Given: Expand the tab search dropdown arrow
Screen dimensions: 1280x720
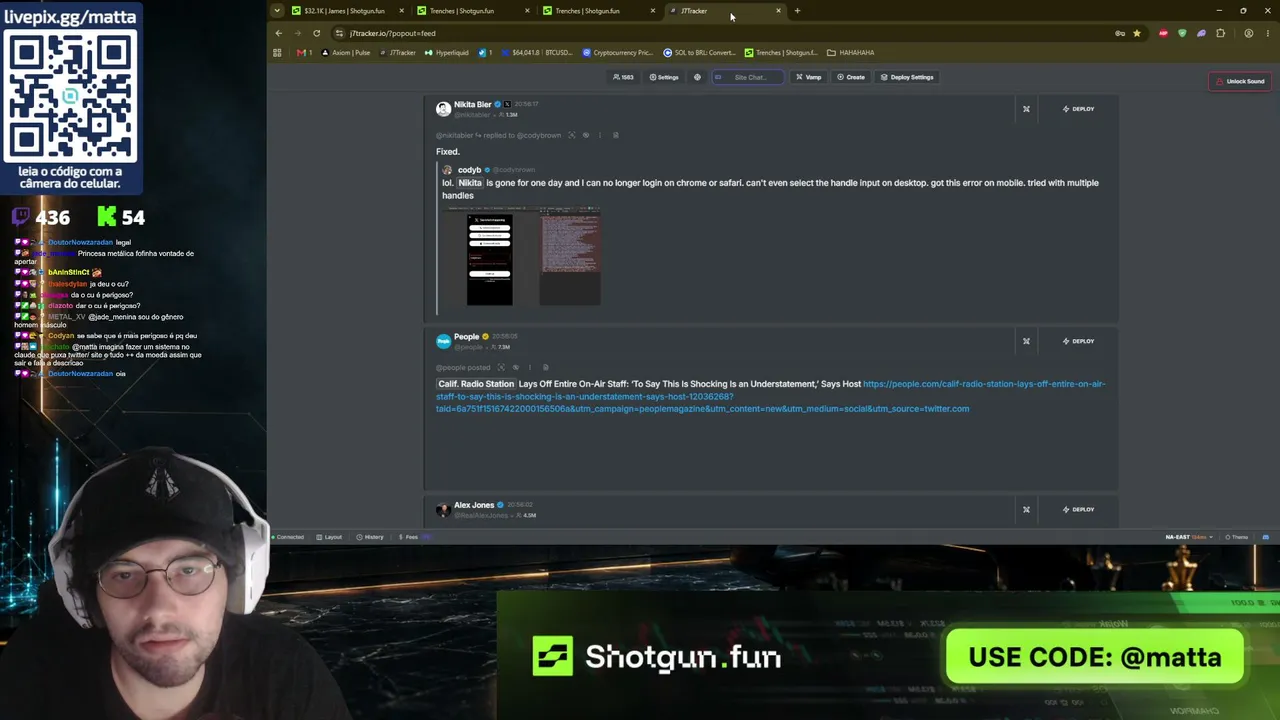Looking at the screenshot, I should pyautogui.click(x=276, y=11).
